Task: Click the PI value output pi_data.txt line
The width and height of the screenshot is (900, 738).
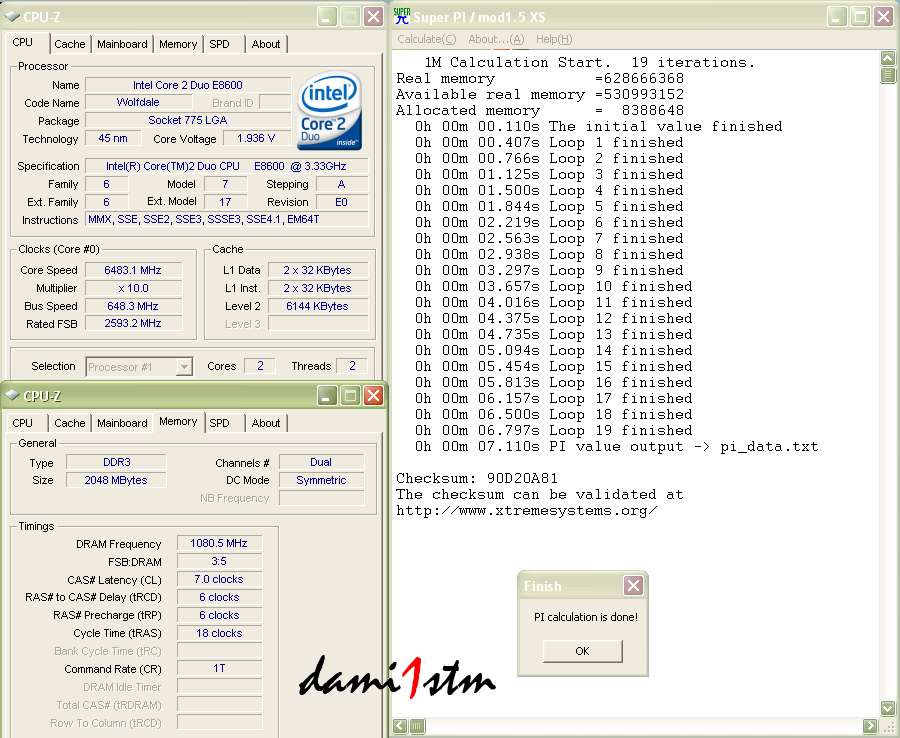Action: click(617, 446)
